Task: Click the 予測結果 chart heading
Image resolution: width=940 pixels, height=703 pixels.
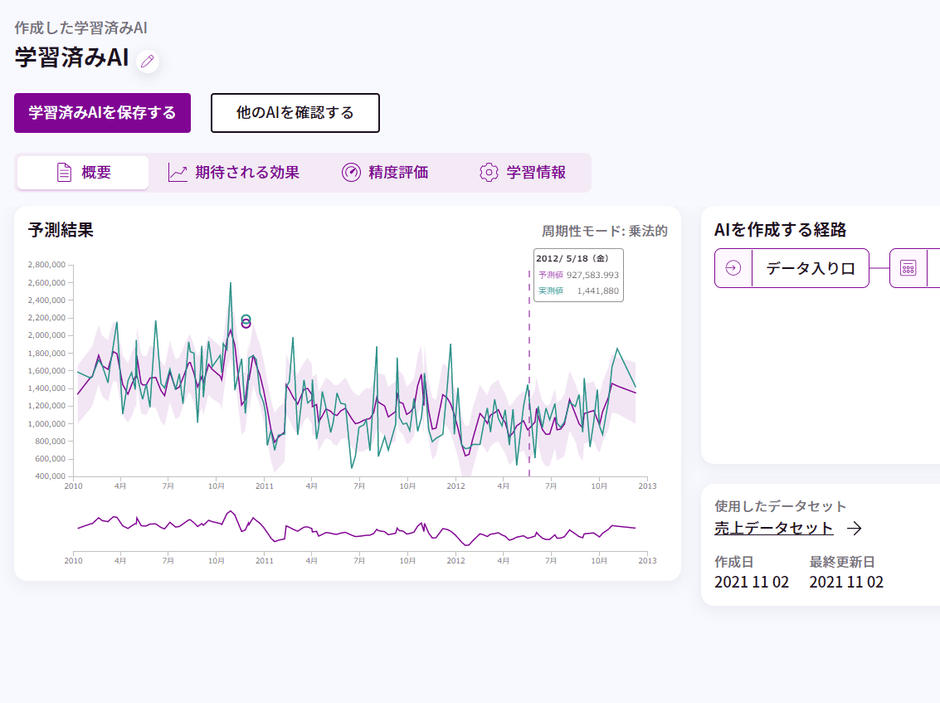Action: [x=61, y=230]
